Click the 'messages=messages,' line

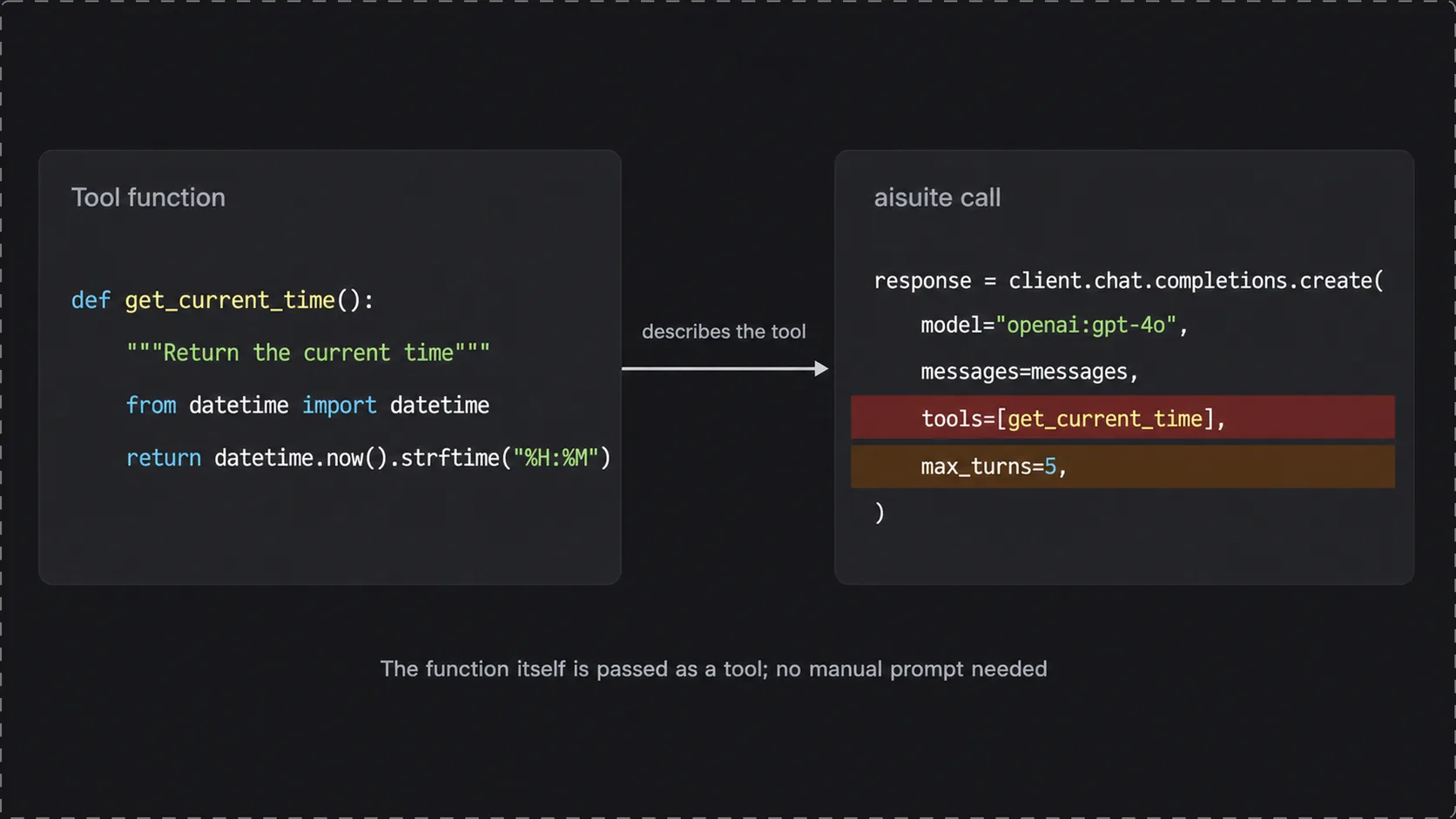coord(1029,372)
